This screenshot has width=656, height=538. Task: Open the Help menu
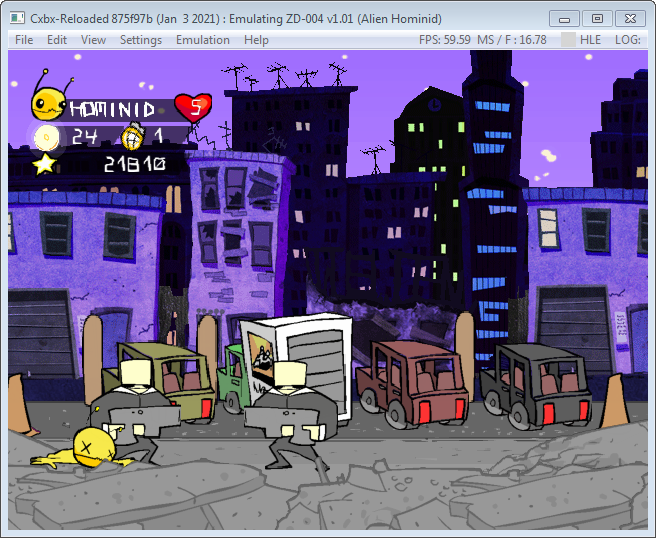coord(256,40)
